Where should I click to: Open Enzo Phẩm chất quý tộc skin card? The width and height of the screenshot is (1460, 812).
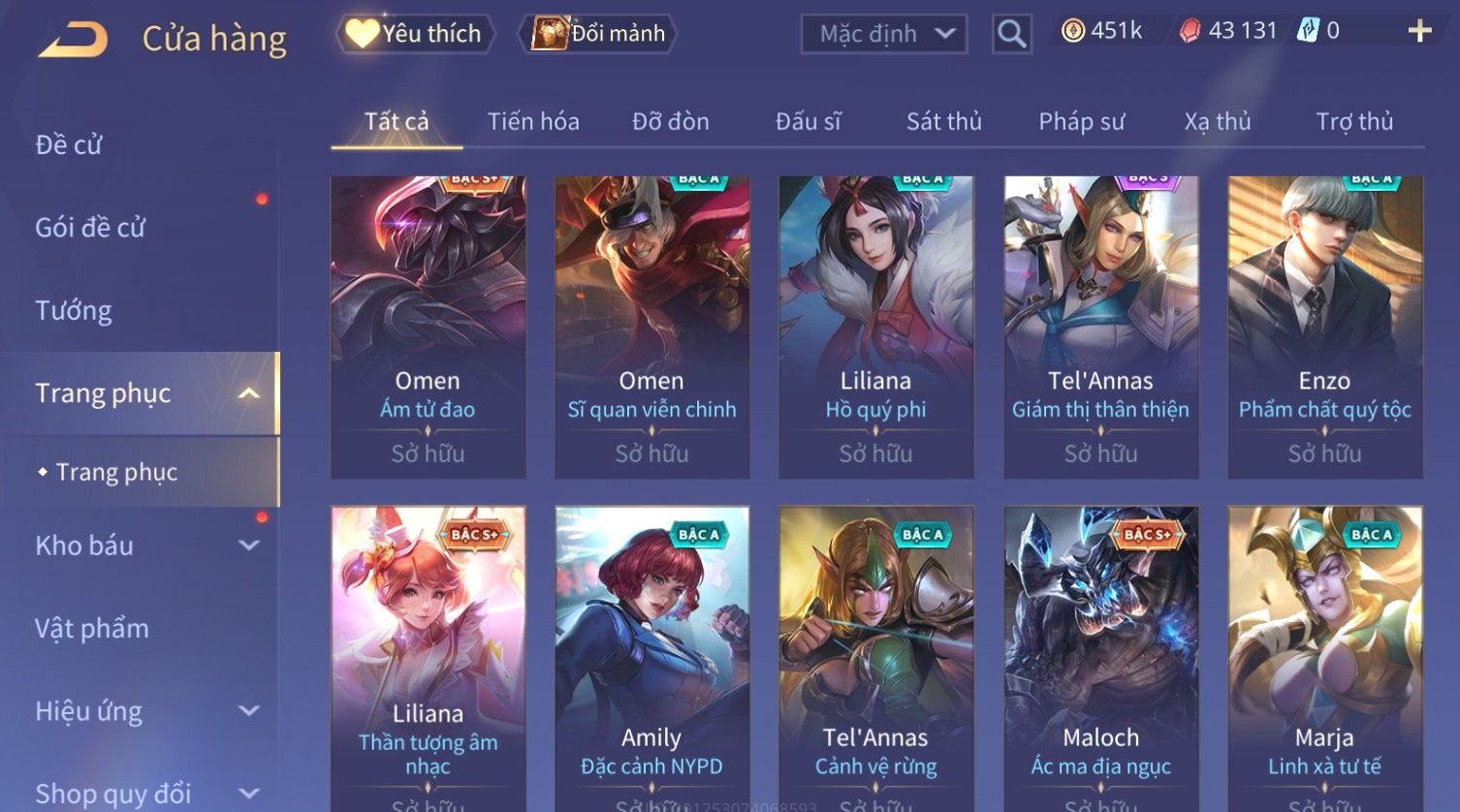coord(1324,327)
